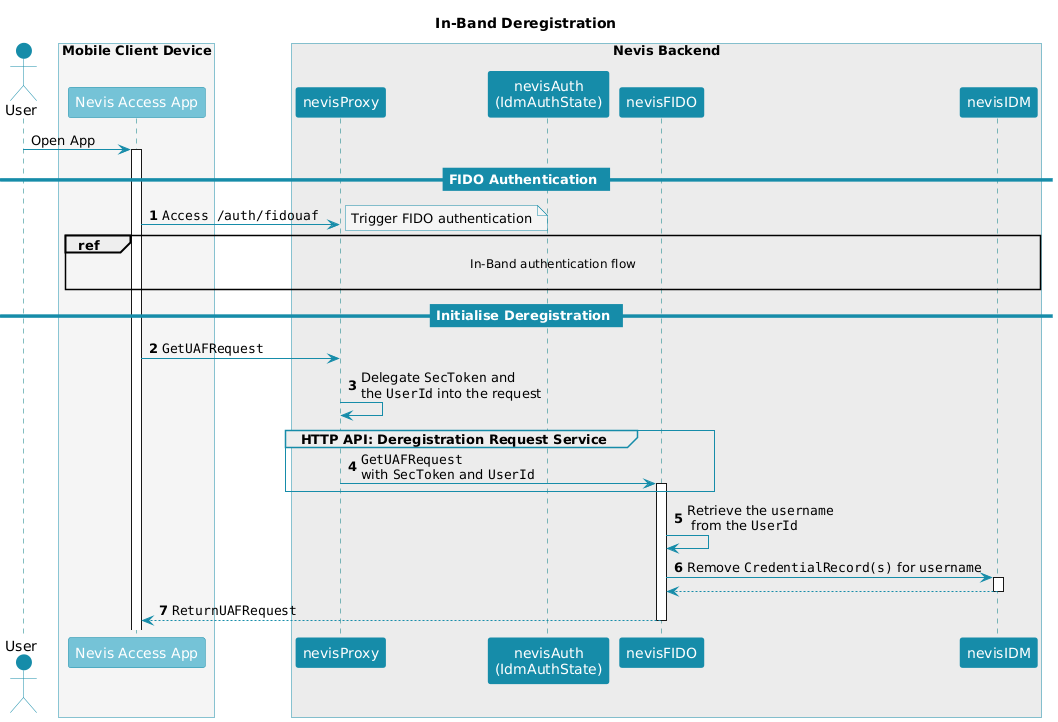Viewport: 1058px width, 722px height.
Task: Click the message 2 GetUAFRequest label
Action: 213,348
